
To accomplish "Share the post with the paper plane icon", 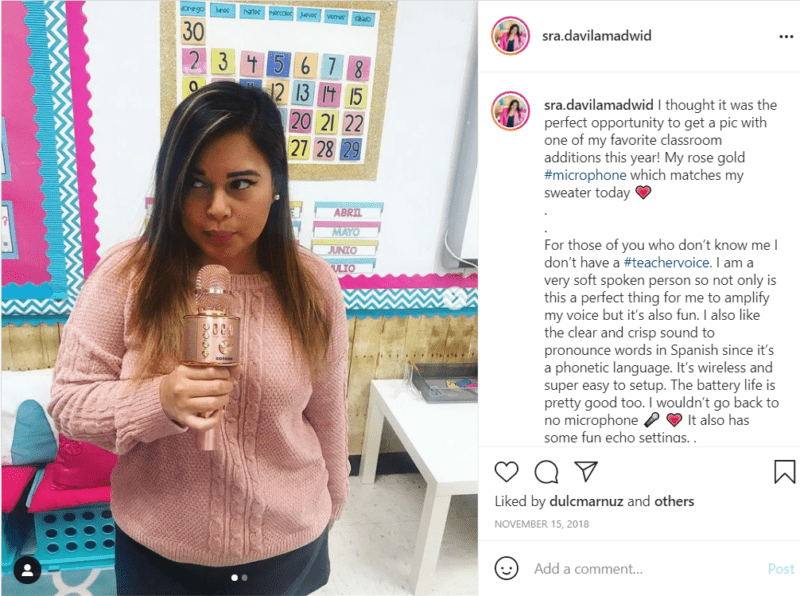I will point(586,471).
